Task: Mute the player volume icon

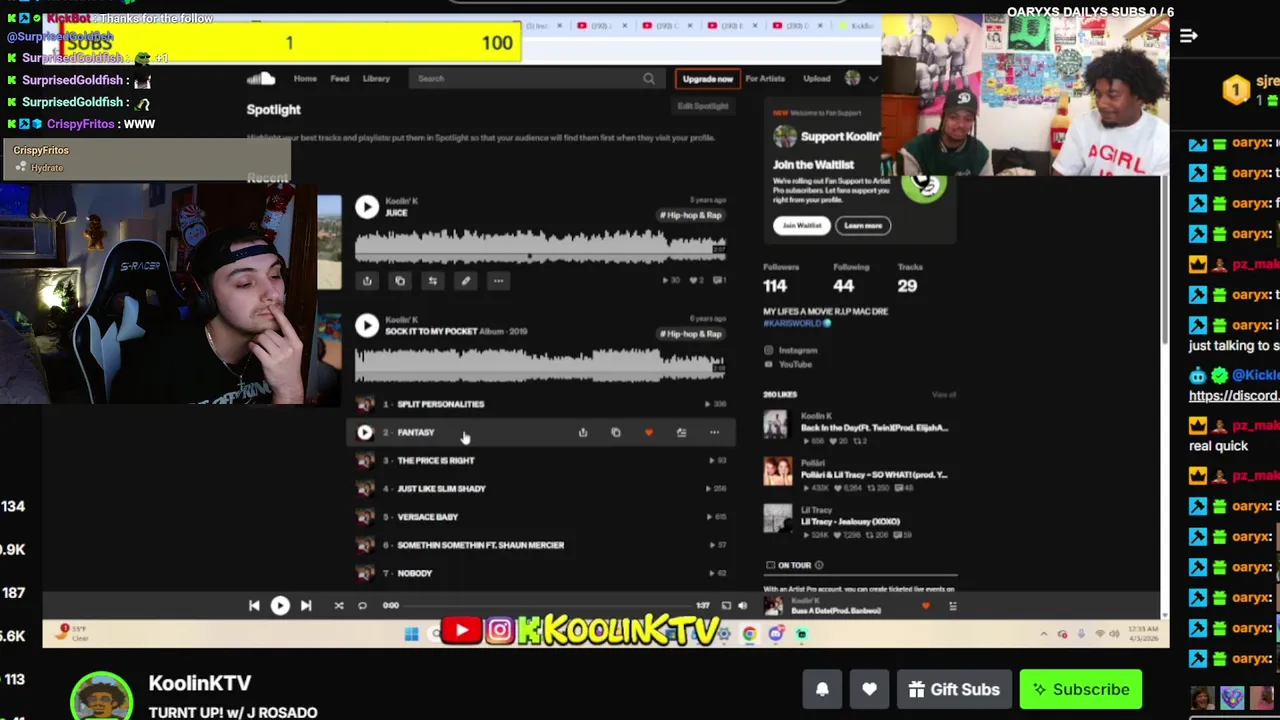Action: tap(742, 605)
